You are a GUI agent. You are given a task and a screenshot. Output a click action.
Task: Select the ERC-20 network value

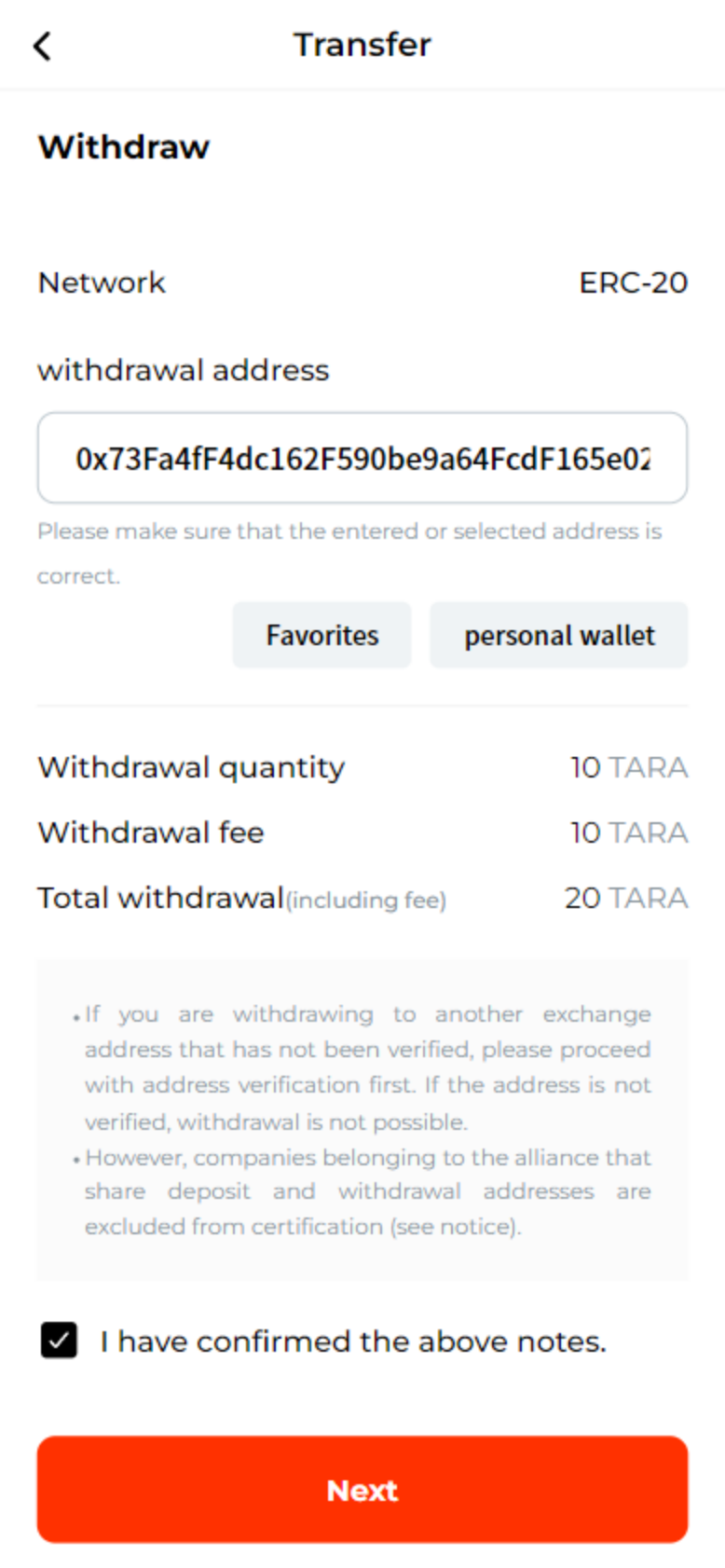633,282
